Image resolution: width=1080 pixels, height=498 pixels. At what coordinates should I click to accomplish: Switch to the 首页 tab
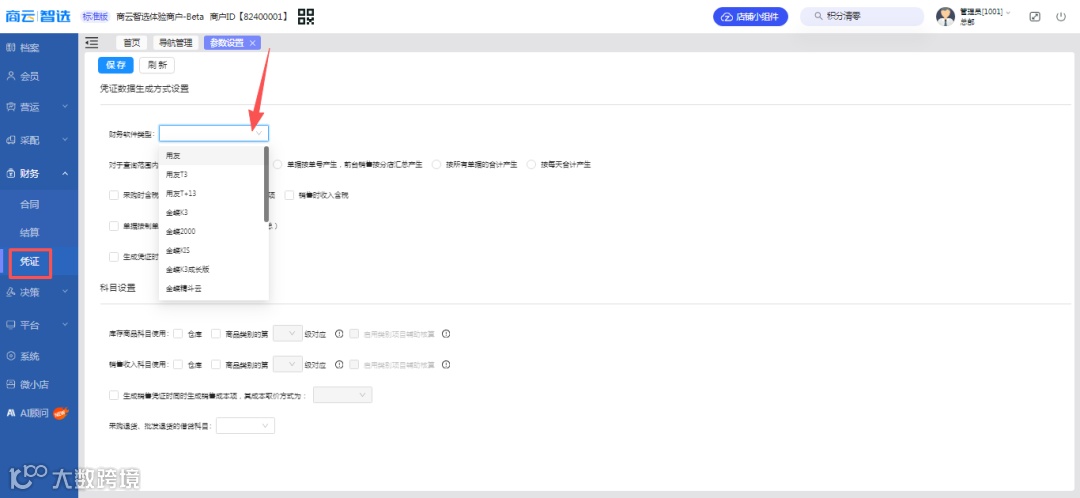pyautogui.click(x=131, y=43)
